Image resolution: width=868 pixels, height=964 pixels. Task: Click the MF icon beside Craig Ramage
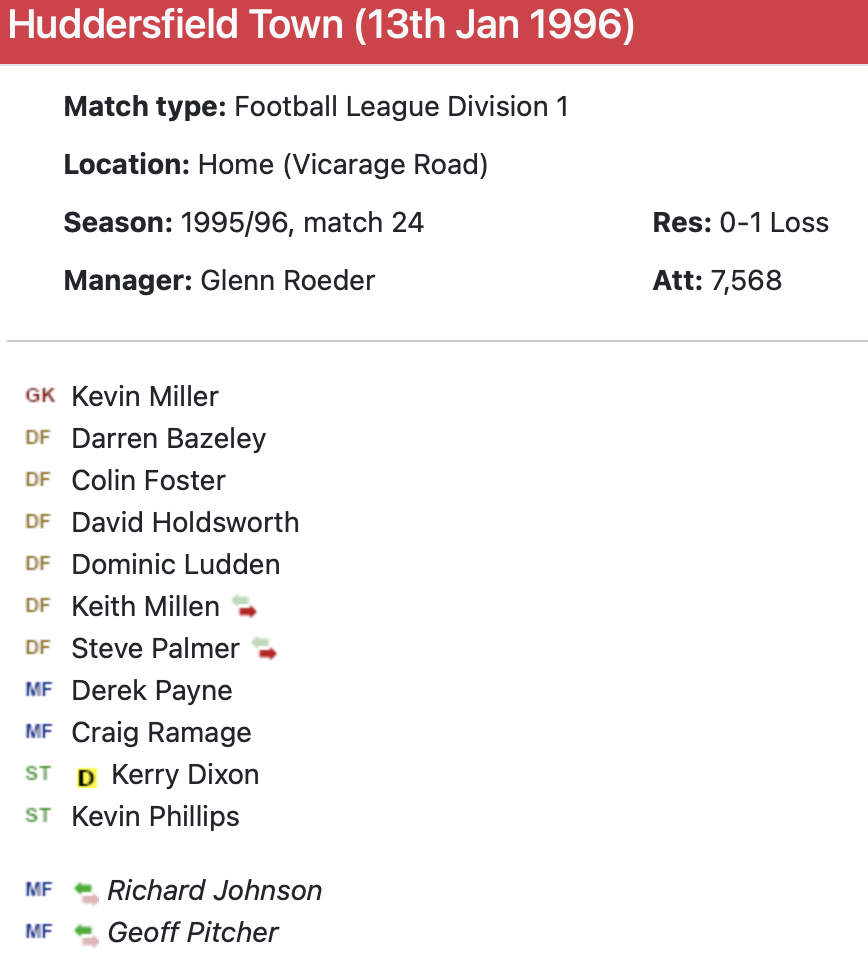coord(38,732)
